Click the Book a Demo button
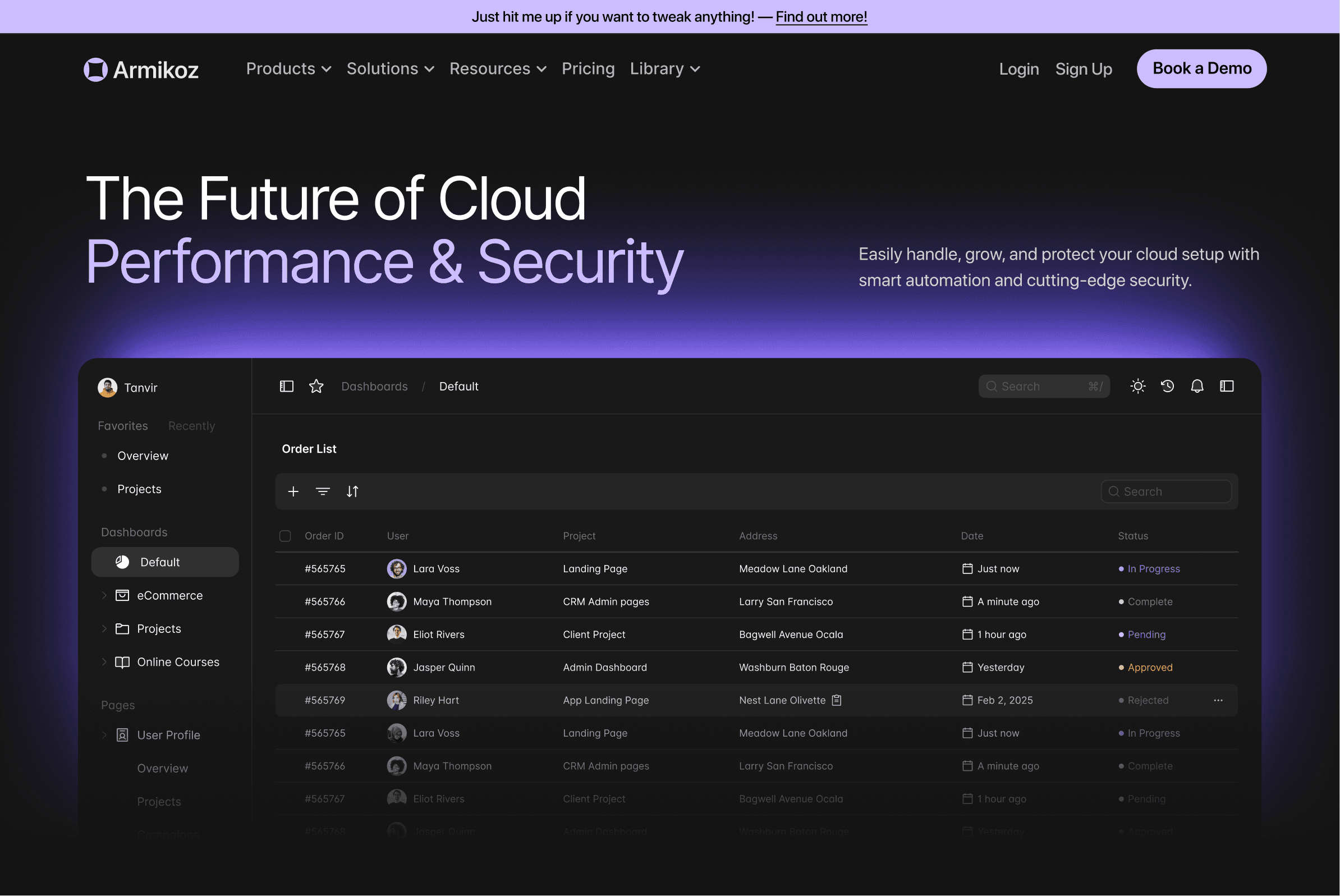Viewport: 1340px width, 896px height. [x=1202, y=68]
